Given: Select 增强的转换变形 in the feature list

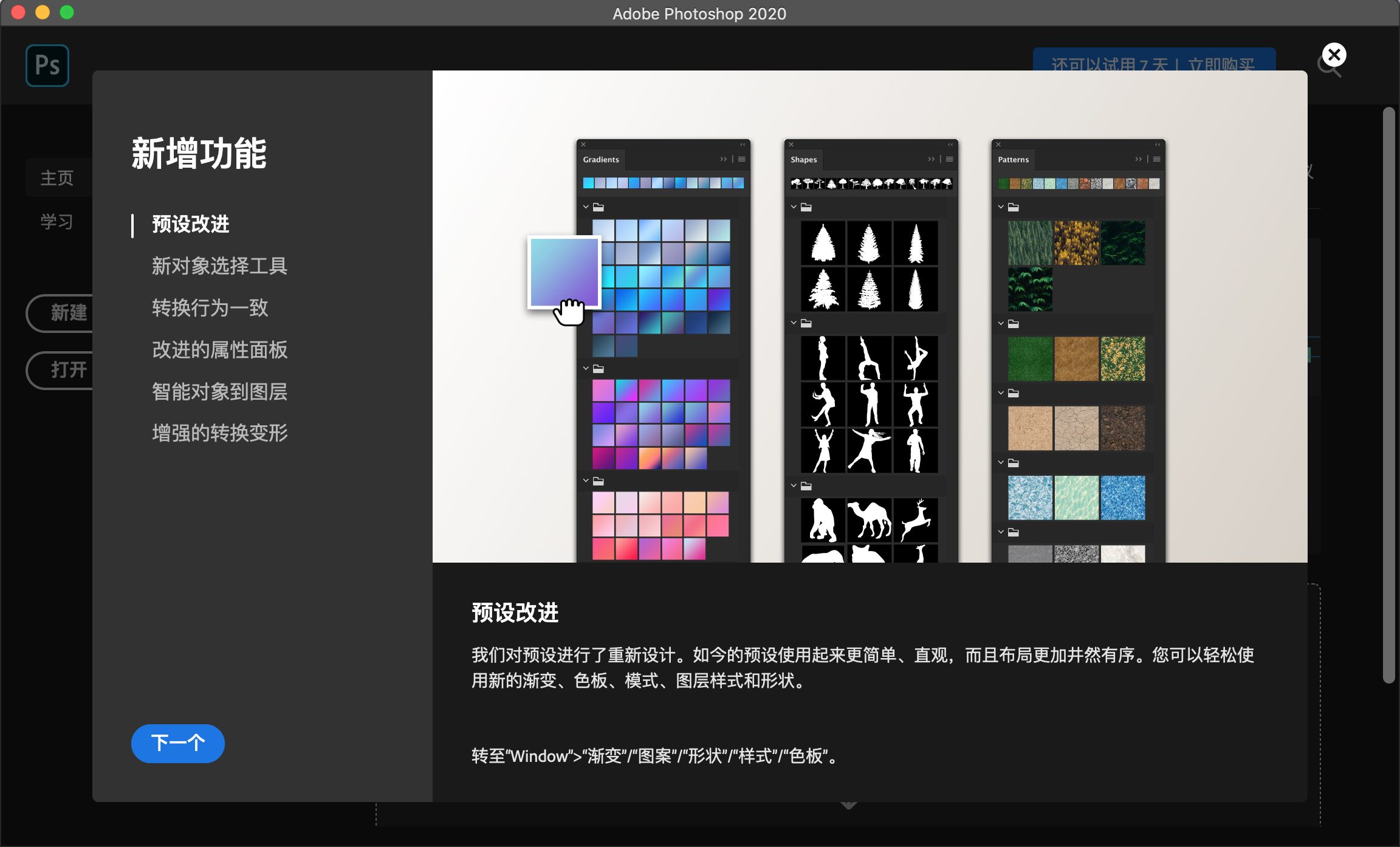Looking at the screenshot, I should coord(219,433).
